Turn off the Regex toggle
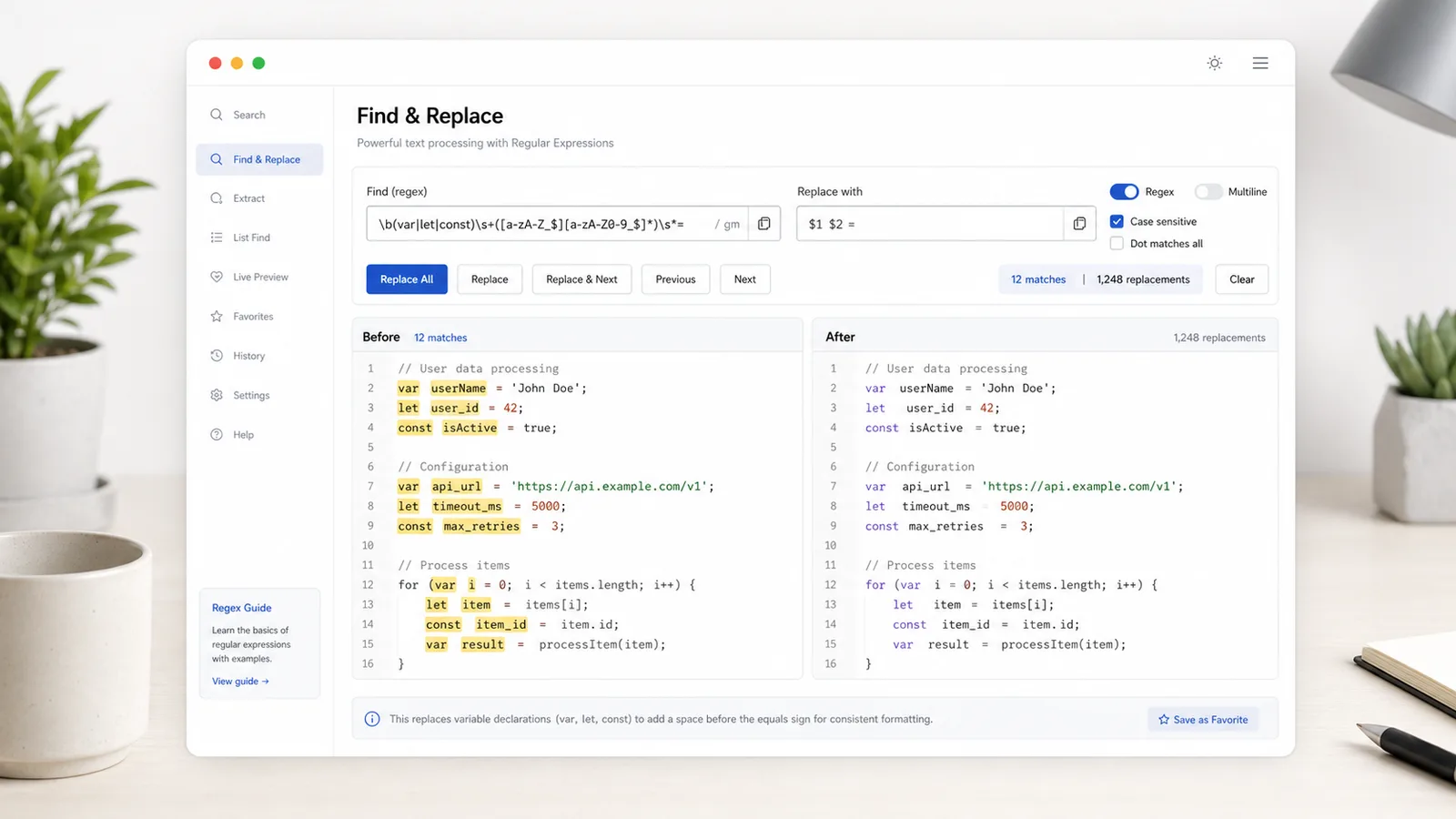This screenshot has width=1456, height=819. pos(1124,192)
